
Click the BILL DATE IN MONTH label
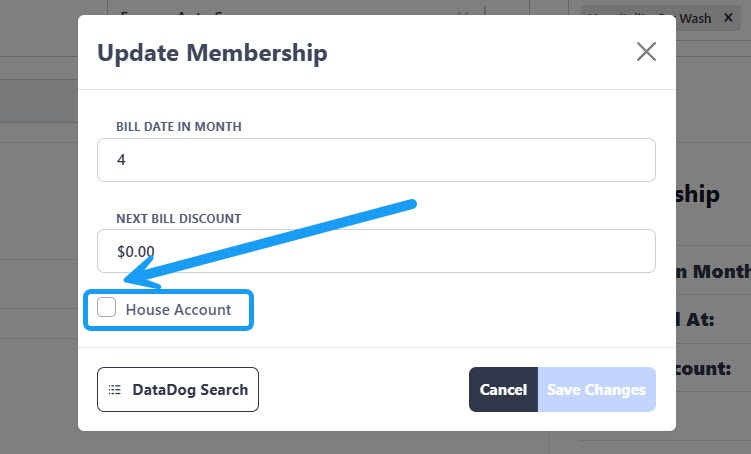tap(179, 127)
